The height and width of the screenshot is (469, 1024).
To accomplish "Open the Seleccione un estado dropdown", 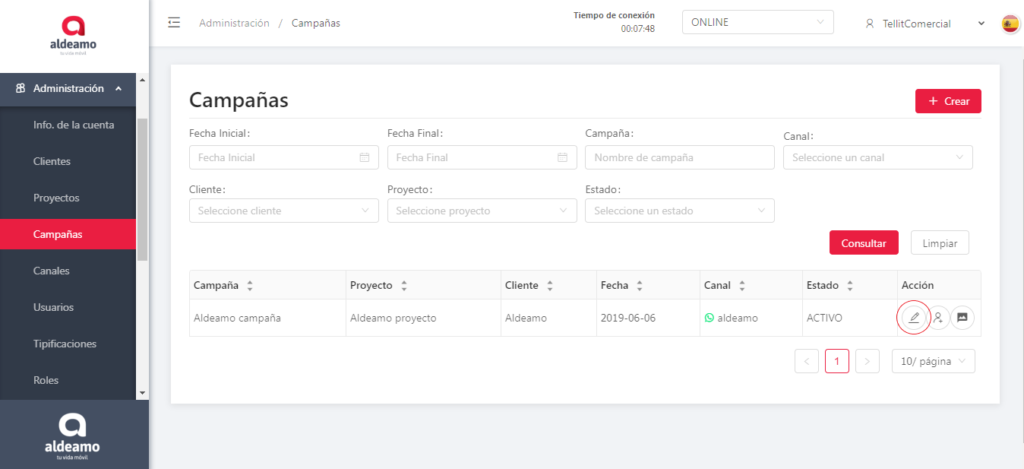I will pos(679,211).
